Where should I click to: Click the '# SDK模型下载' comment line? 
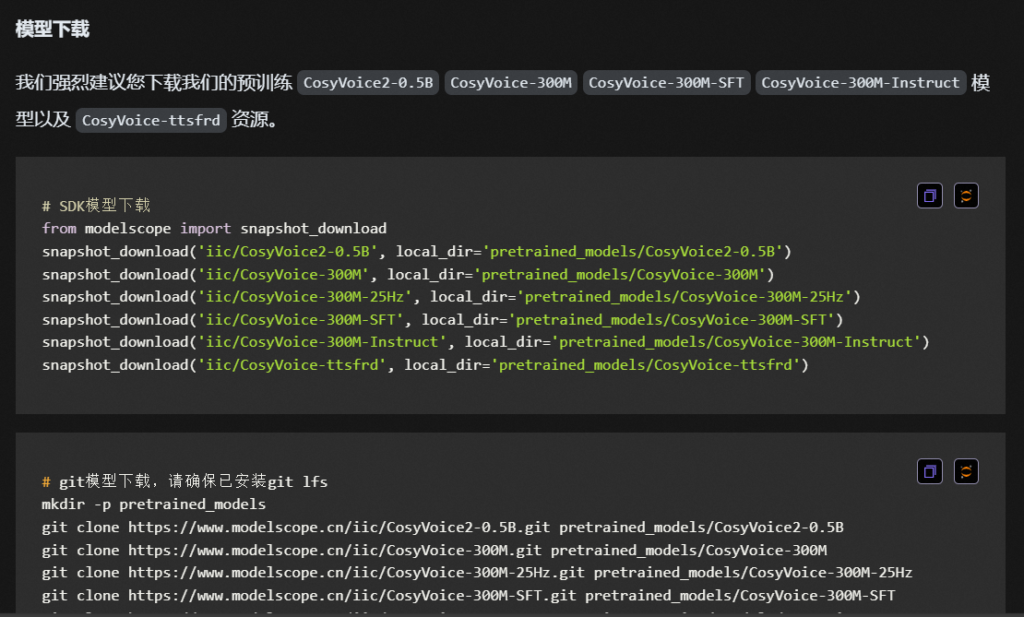[96, 206]
